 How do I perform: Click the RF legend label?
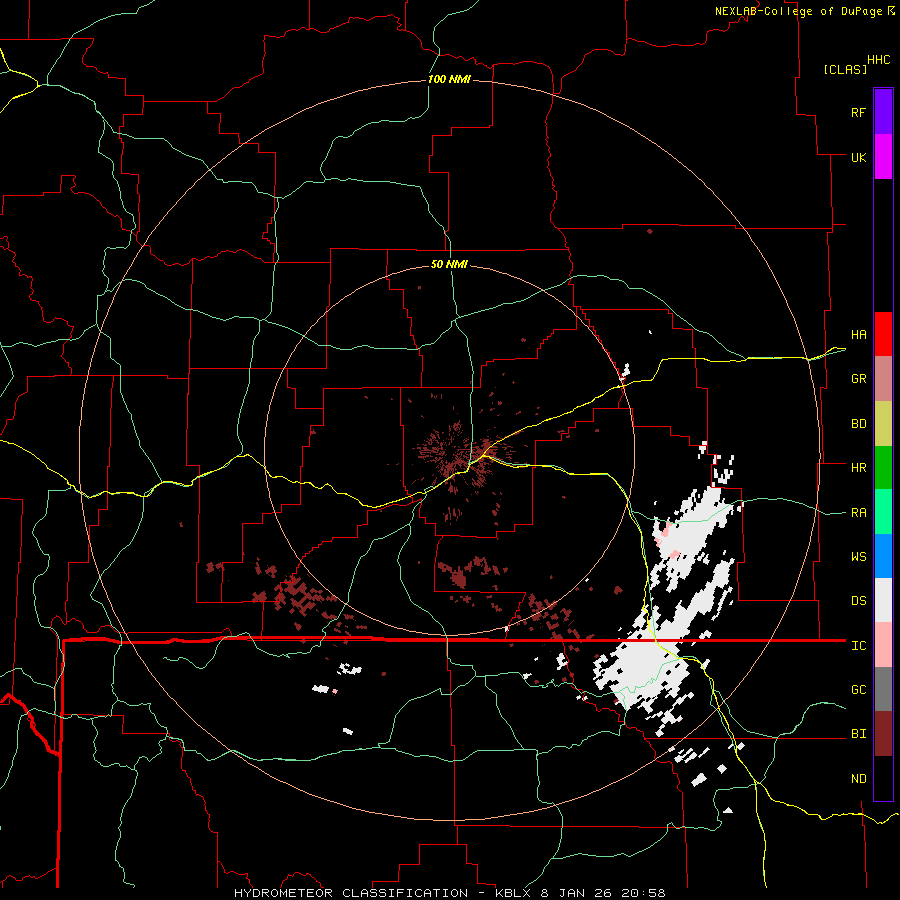[x=858, y=112]
